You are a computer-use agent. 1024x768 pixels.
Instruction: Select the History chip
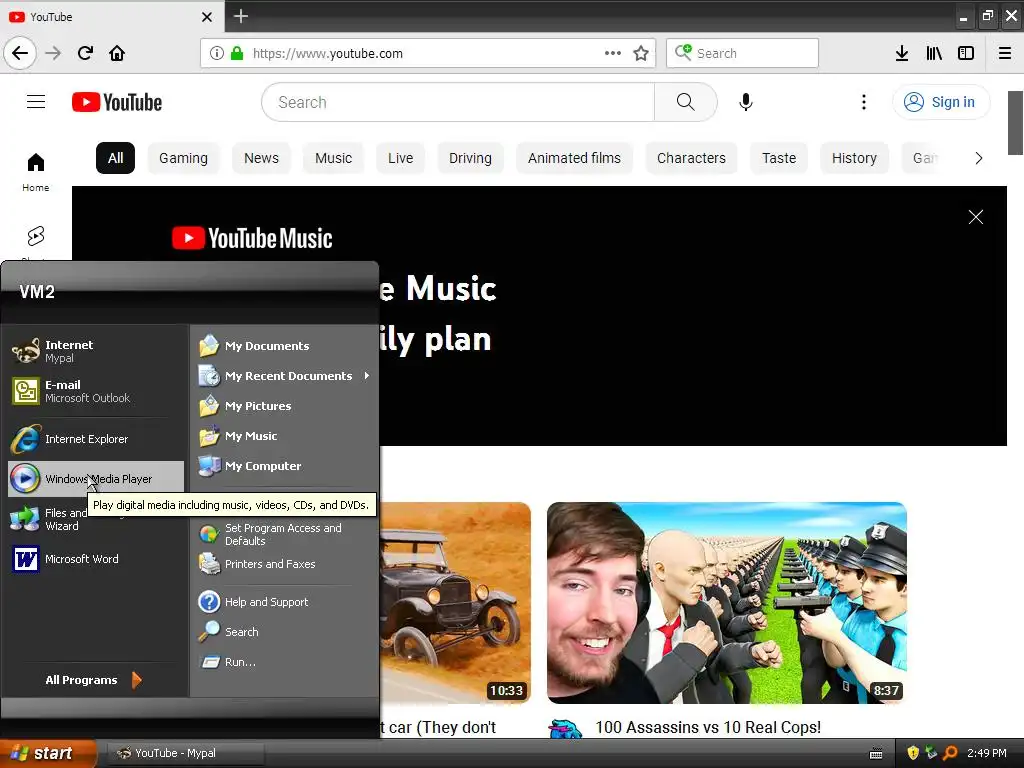(x=854, y=158)
